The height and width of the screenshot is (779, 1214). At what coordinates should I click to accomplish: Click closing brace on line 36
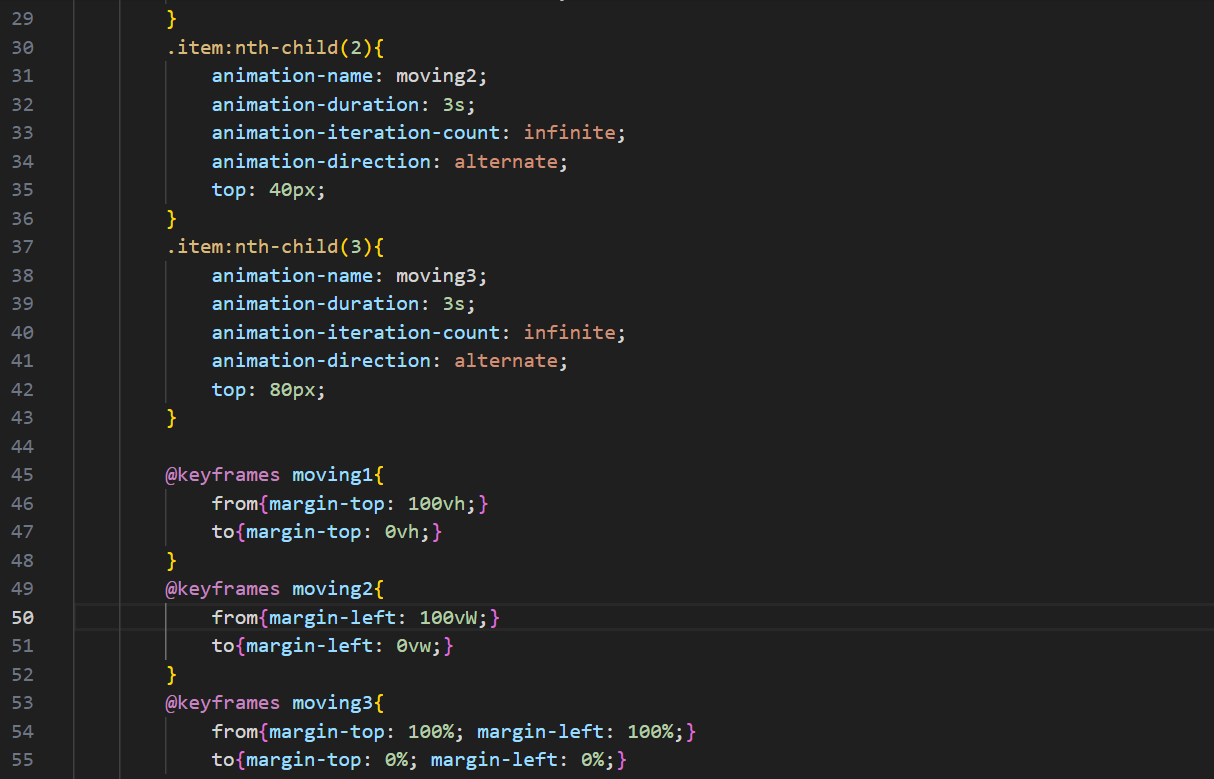(x=171, y=218)
